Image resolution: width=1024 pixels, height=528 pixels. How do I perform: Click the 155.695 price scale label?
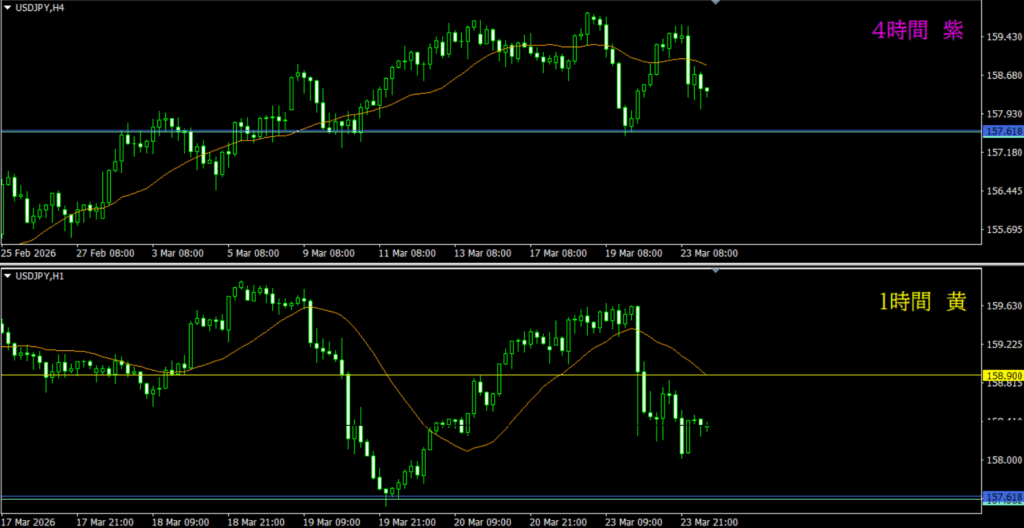(x=1003, y=230)
